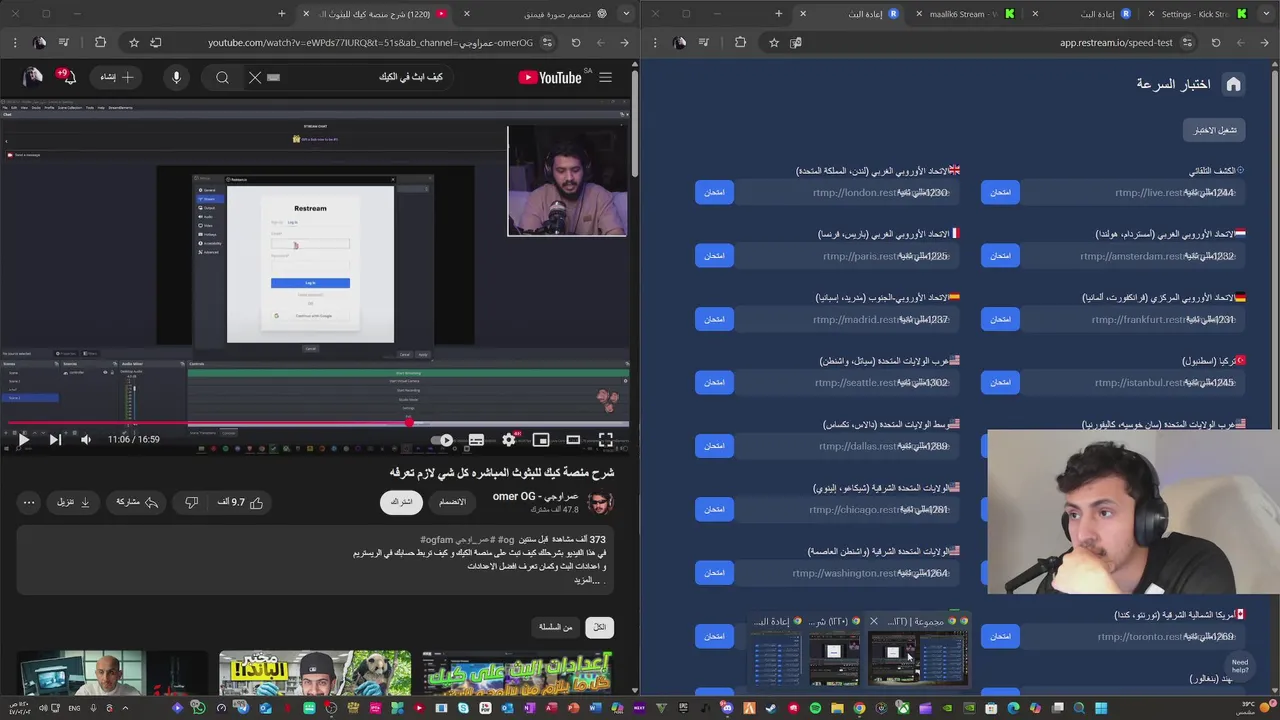Click the subscribe (اشتراك) button
Screen dimensions: 1280x720
pyautogui.click(x=401, y=502)
